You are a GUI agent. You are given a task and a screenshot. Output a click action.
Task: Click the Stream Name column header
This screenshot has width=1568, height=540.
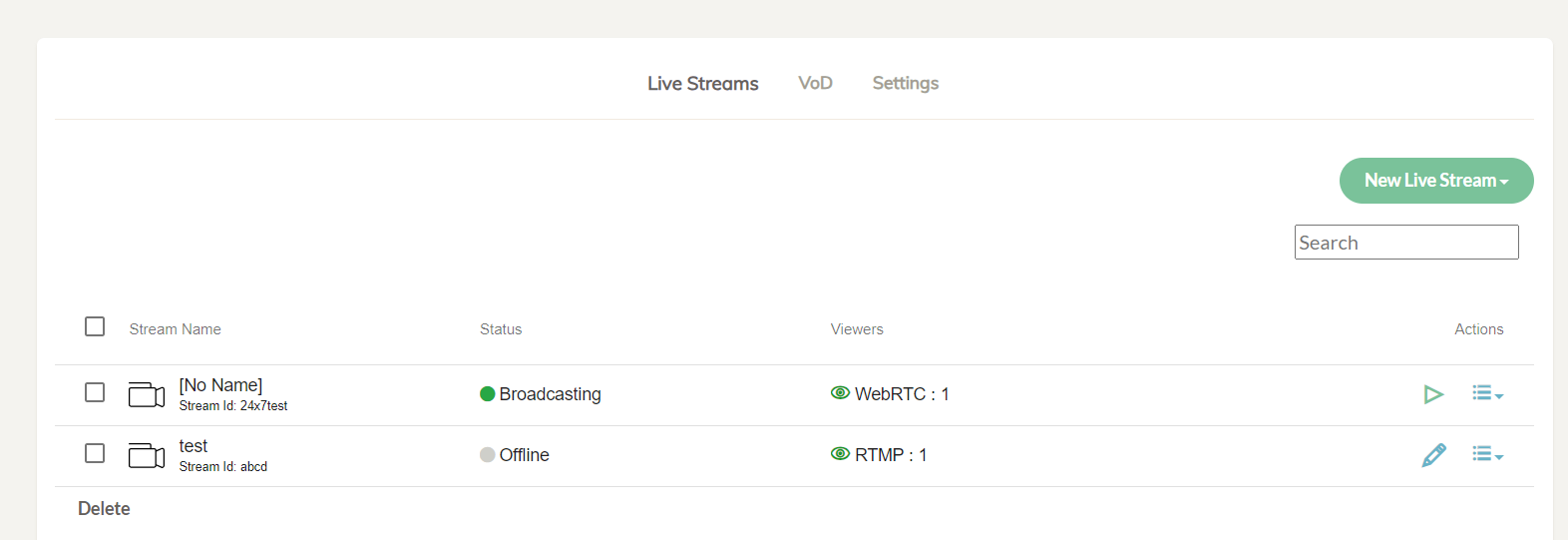click(175, 329)
